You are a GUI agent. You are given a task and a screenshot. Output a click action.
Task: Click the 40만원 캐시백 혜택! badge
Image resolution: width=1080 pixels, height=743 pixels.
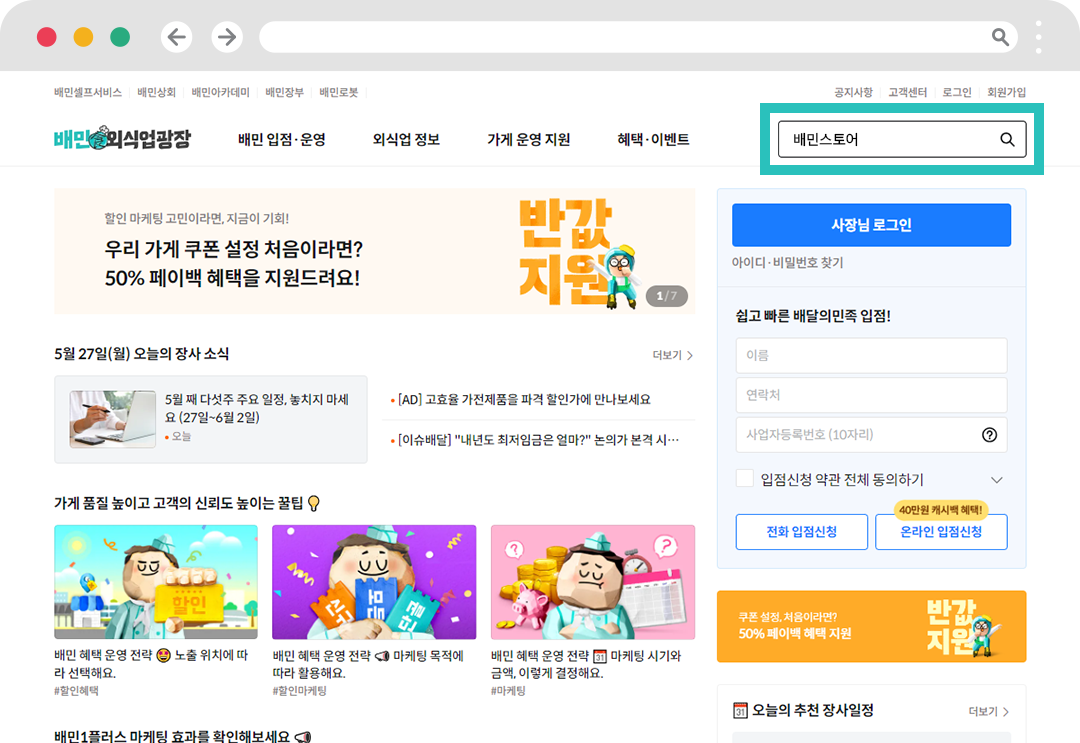(x=941, y=510)
